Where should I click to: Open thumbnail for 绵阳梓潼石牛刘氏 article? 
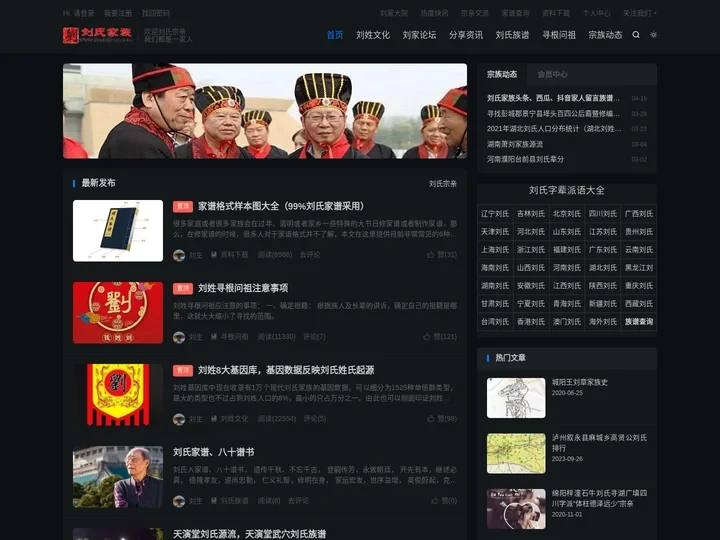pos(516,509)
